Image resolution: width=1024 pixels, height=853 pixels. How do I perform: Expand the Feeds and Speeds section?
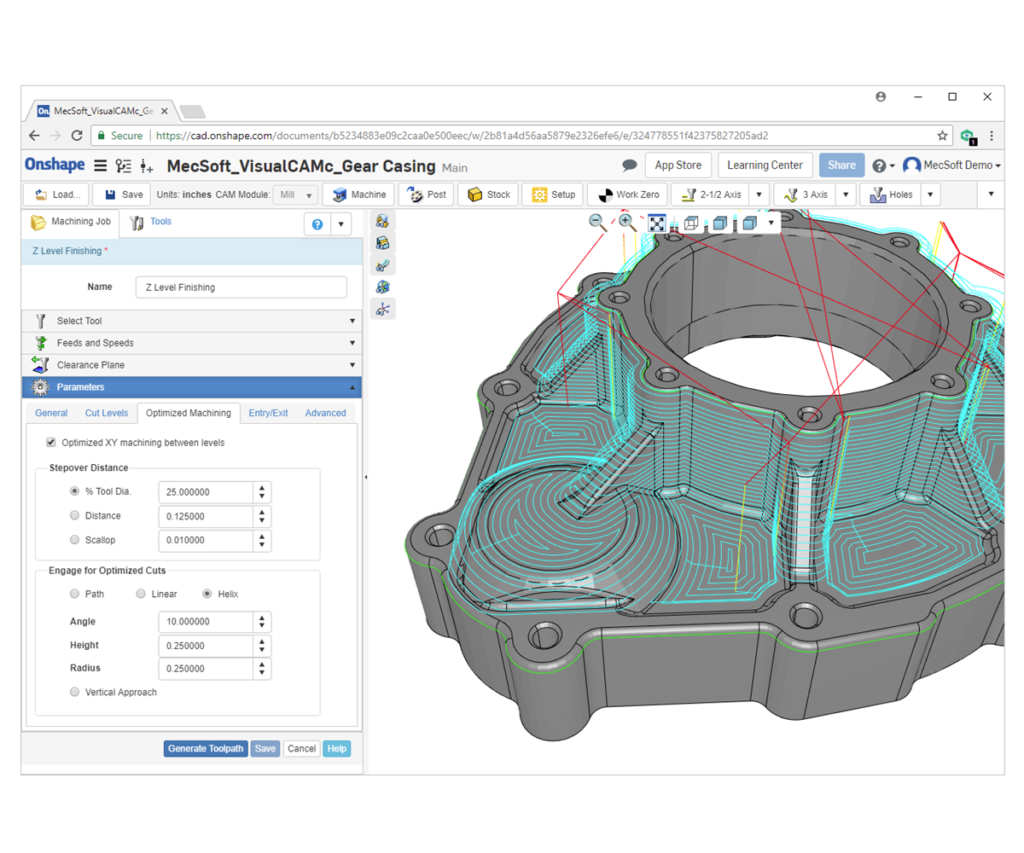[191, 343]
